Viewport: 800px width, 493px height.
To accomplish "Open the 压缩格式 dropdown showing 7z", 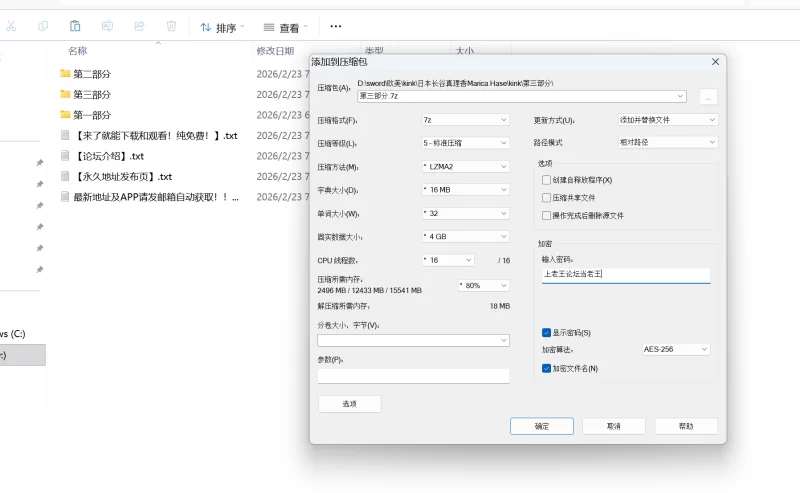I will 465,120.
